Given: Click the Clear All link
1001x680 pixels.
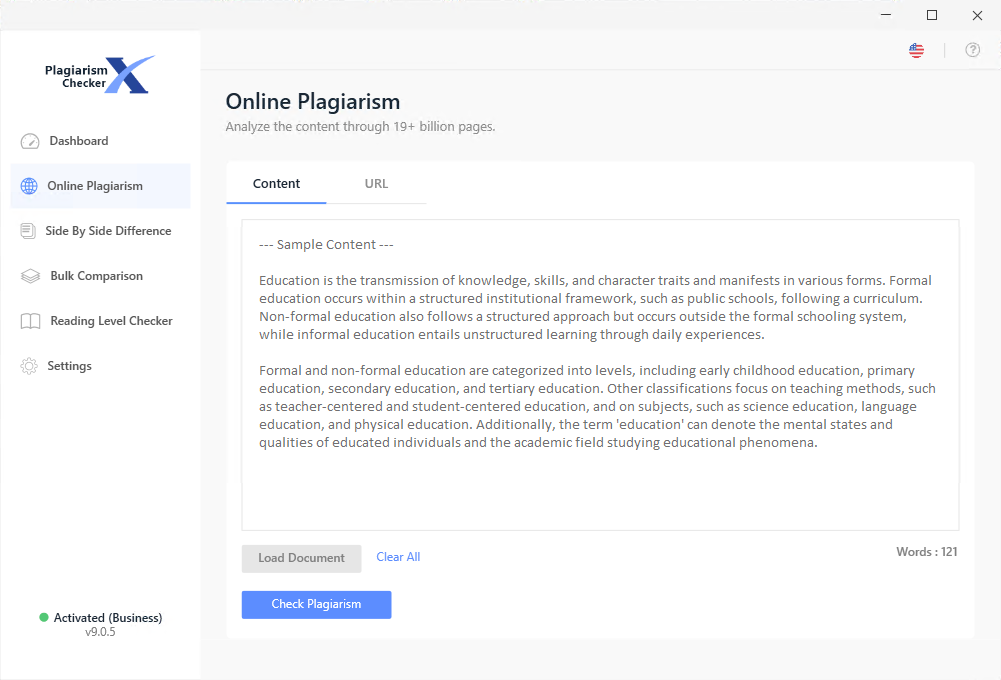Looking at the screenshot, I should pos(398,557).
